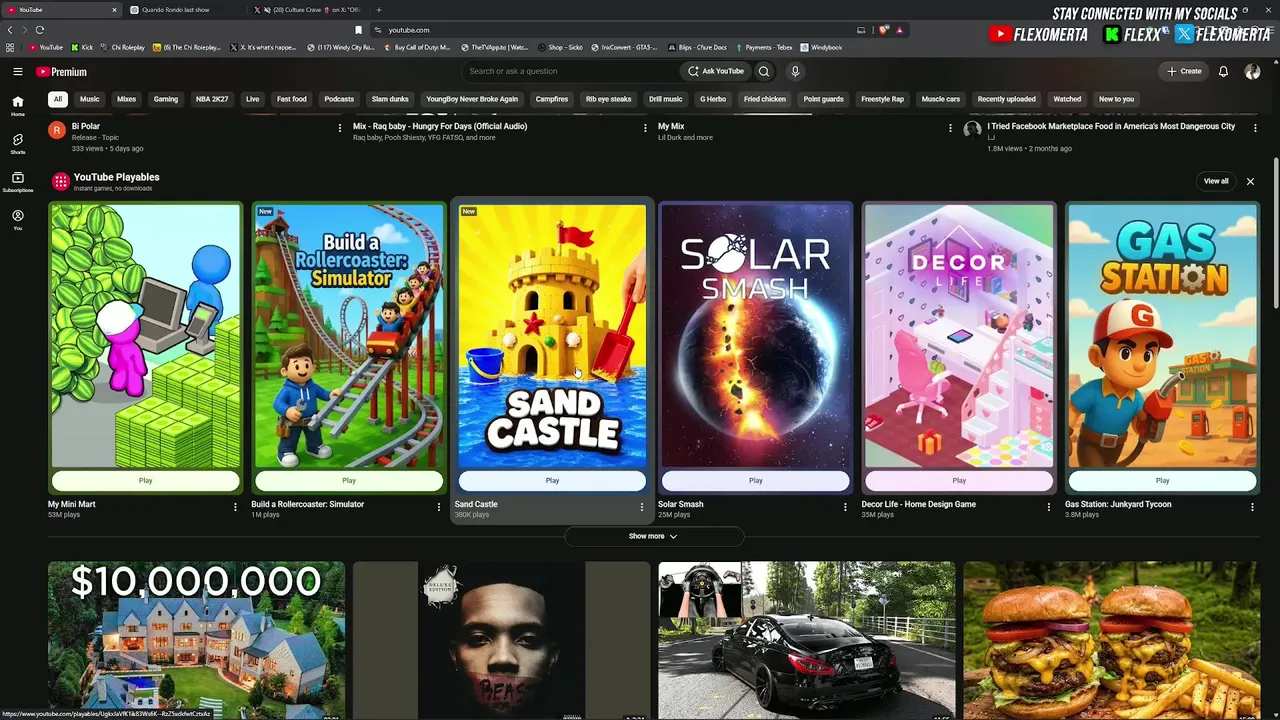This screenshot has width=1280, height=720.
Task: Bookmark this page in the address bar
Action: click(x=359, y=30)
